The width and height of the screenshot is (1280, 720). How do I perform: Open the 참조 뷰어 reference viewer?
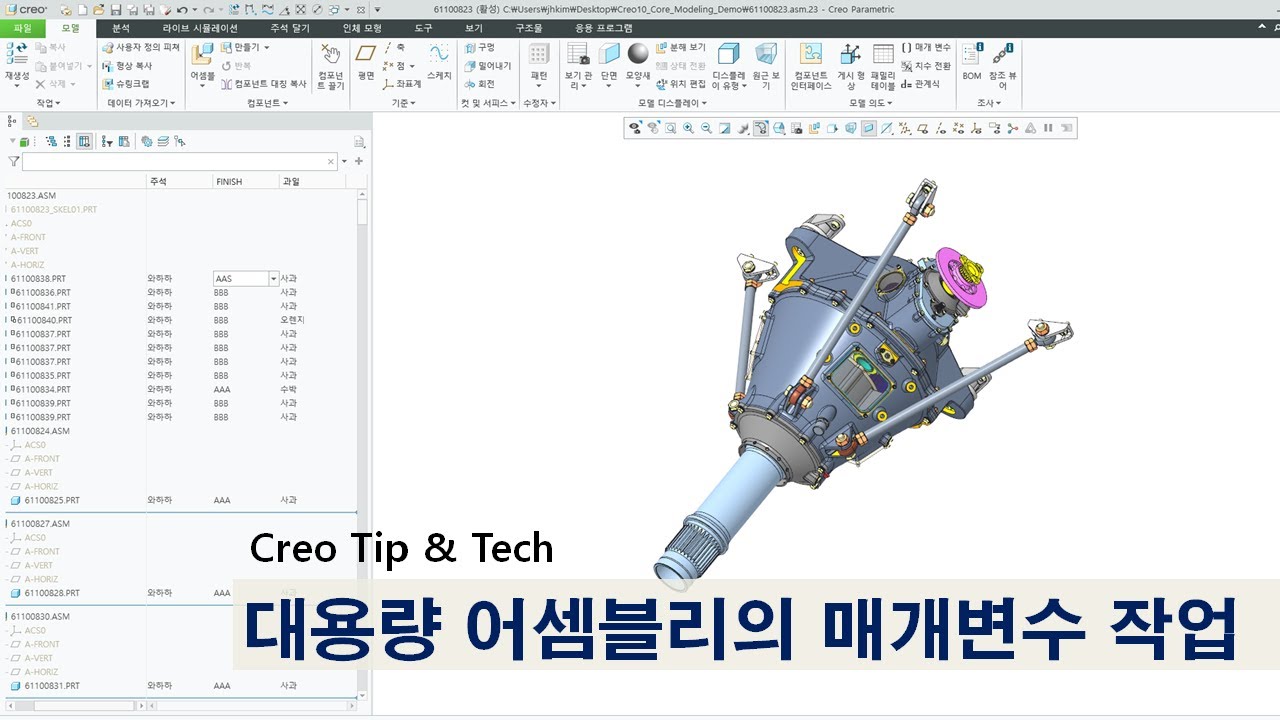coord(1003,66)
